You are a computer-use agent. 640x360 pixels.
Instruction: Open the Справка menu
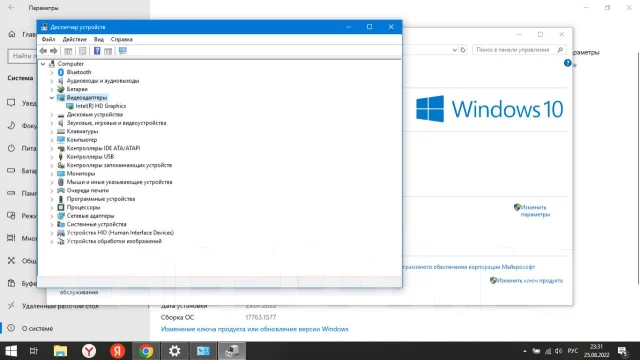coord(122,39)
